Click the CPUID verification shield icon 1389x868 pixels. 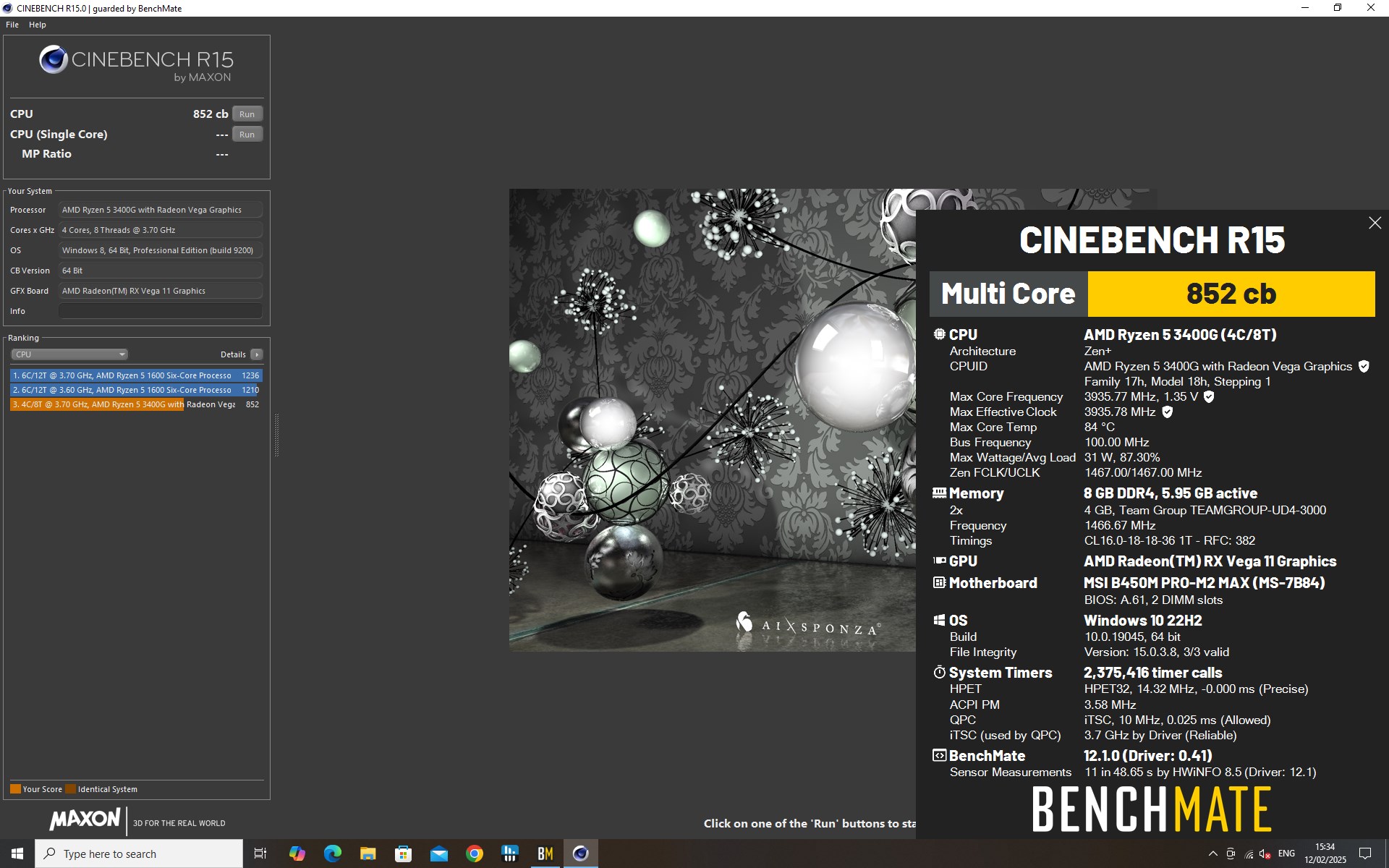point(1364,367)
